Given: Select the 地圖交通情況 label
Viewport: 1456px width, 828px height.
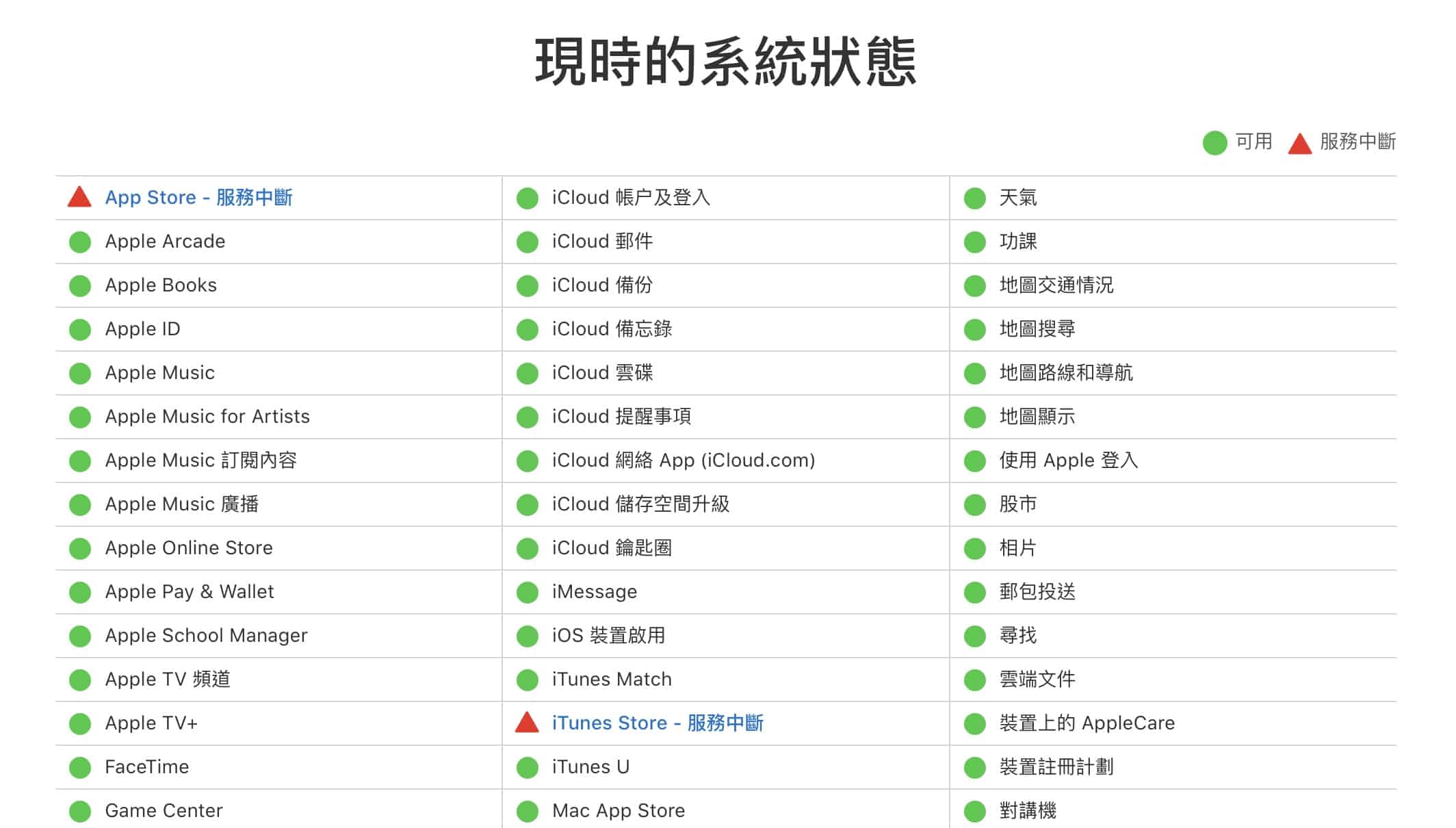Looking at the screenshot, I should [x=1056, y=285].
